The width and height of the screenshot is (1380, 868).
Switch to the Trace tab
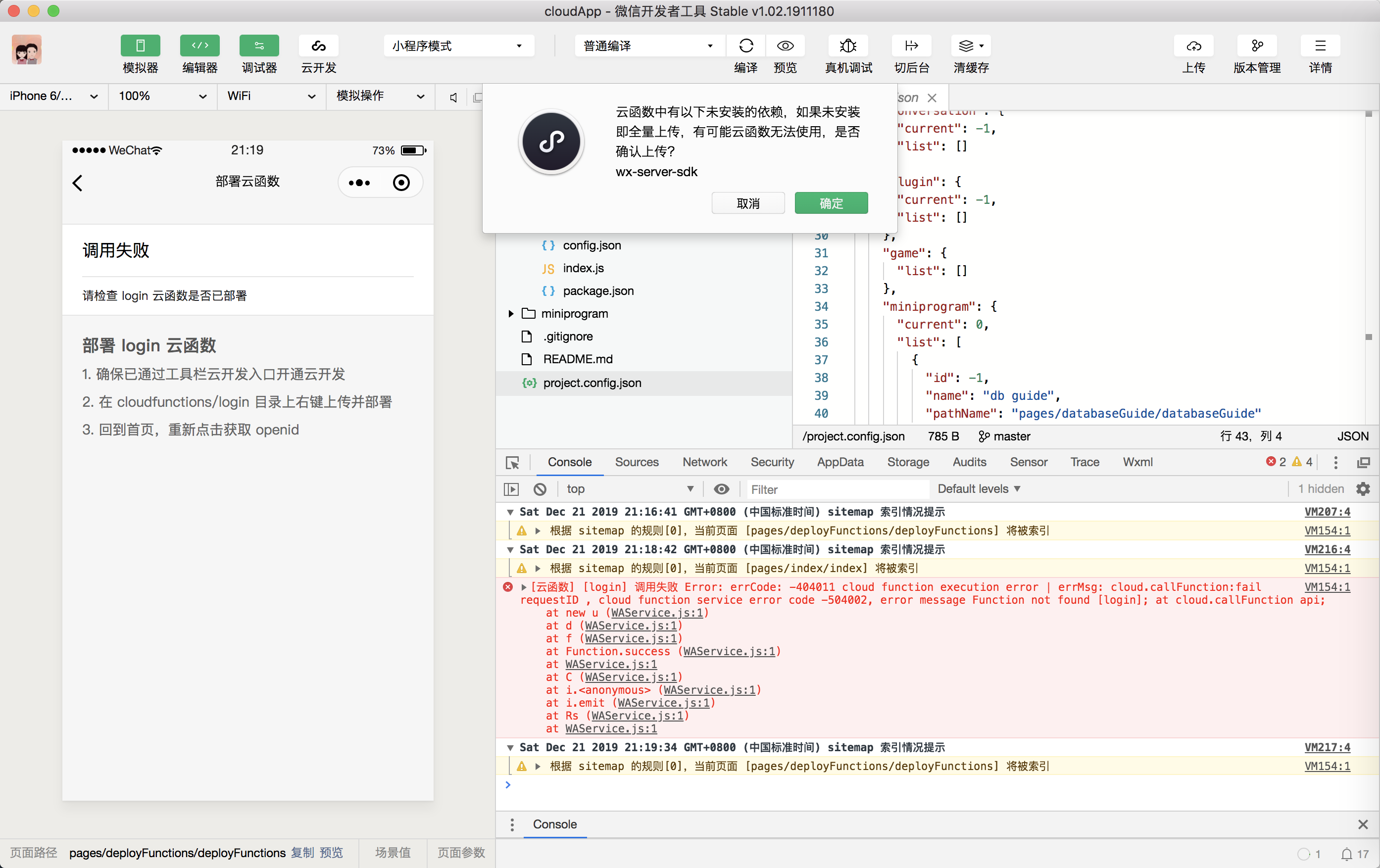tap(1084, 462)
